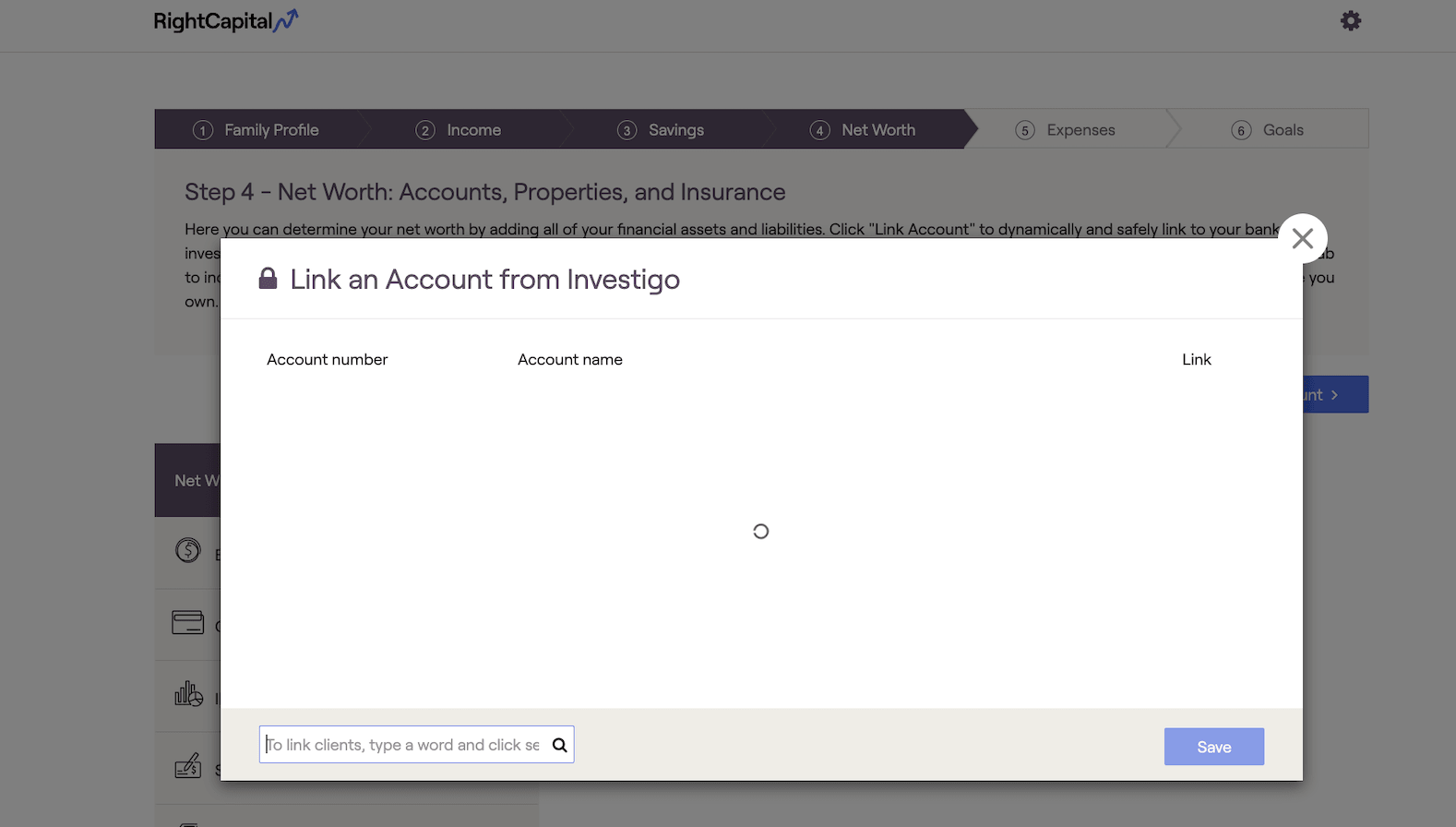Image resolution: width=1456 pixels, height=827 pixels.
Task: Click the RightCapital logo
Action: tap(226, 21)
